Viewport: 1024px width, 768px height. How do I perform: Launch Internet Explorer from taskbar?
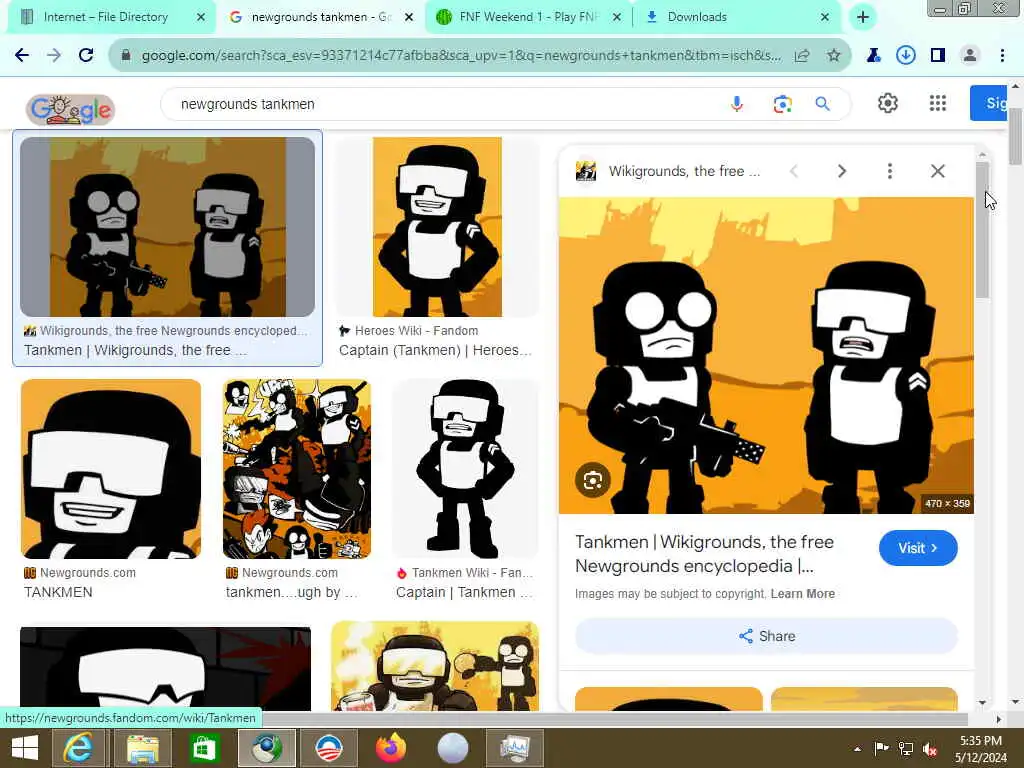[x=78, y=748]
